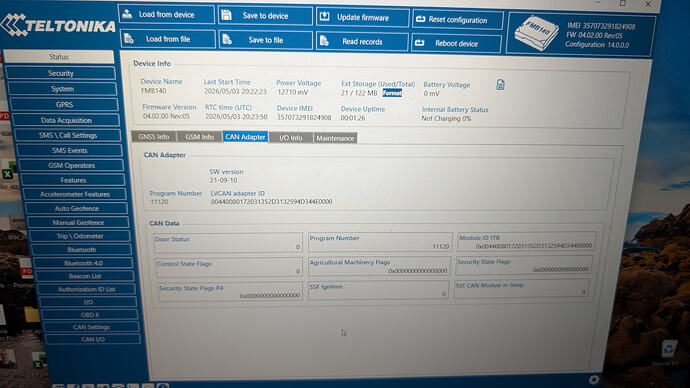Click the Program Number CAN data field

380,242
